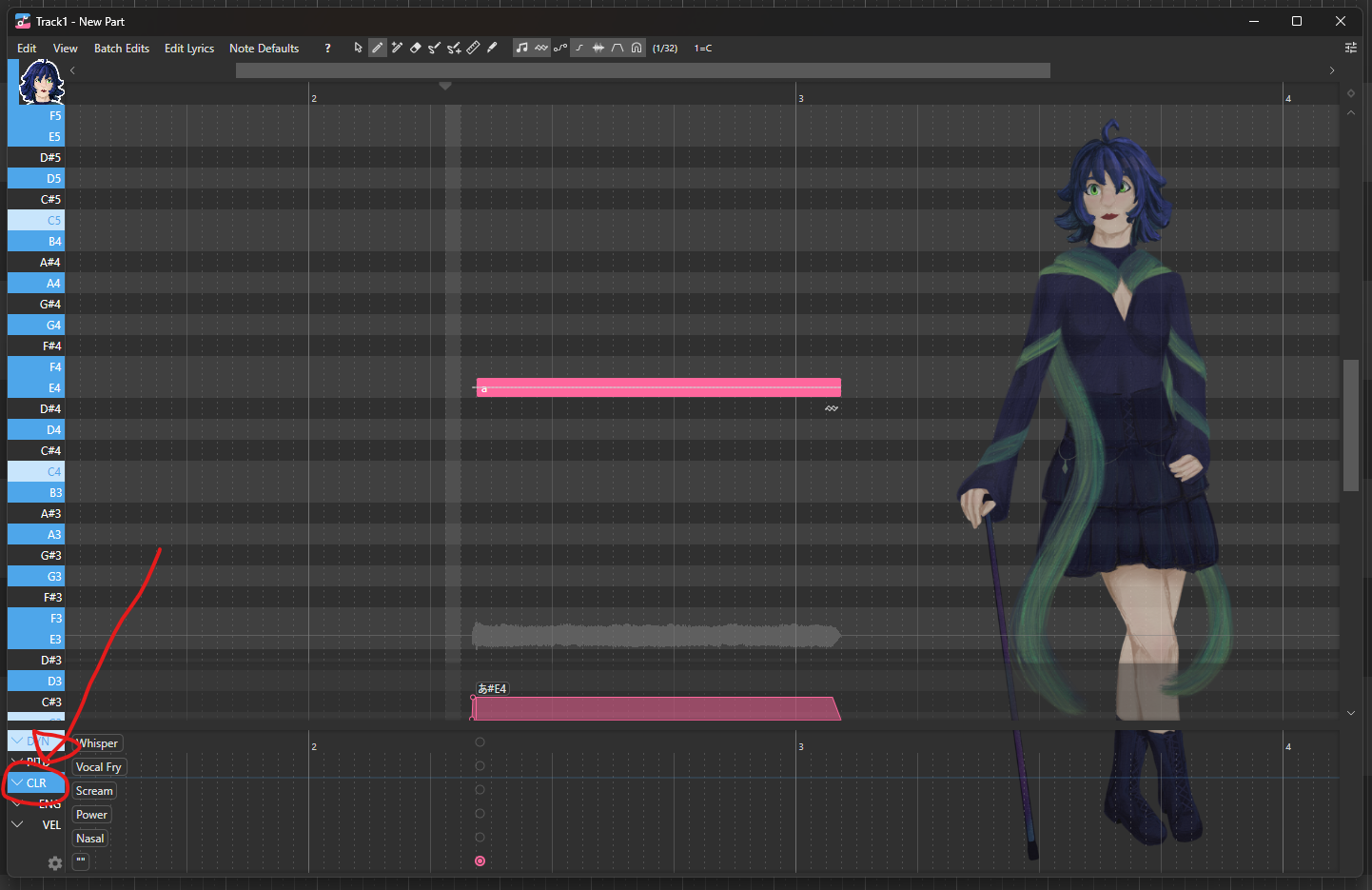Select the Pen Plus tool
The height and width of the screenshot is (890, 1372).
(397, 48)
